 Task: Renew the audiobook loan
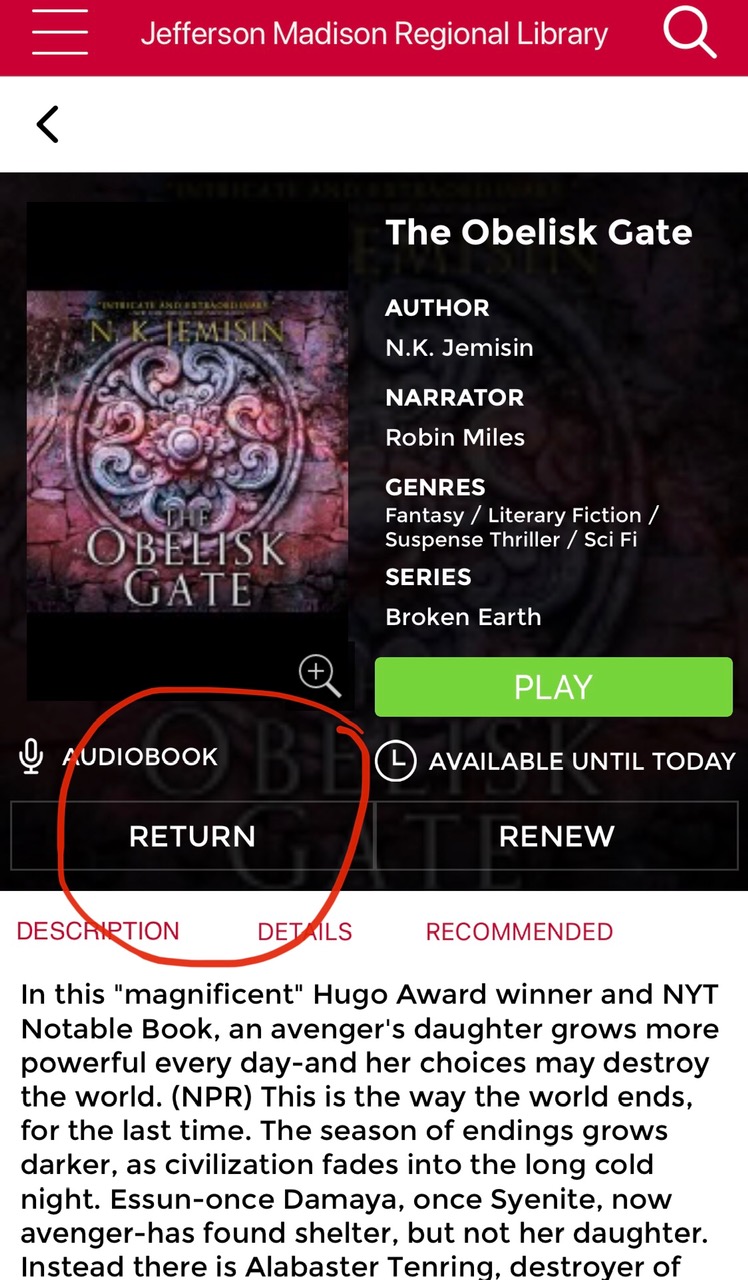(556, 836)
